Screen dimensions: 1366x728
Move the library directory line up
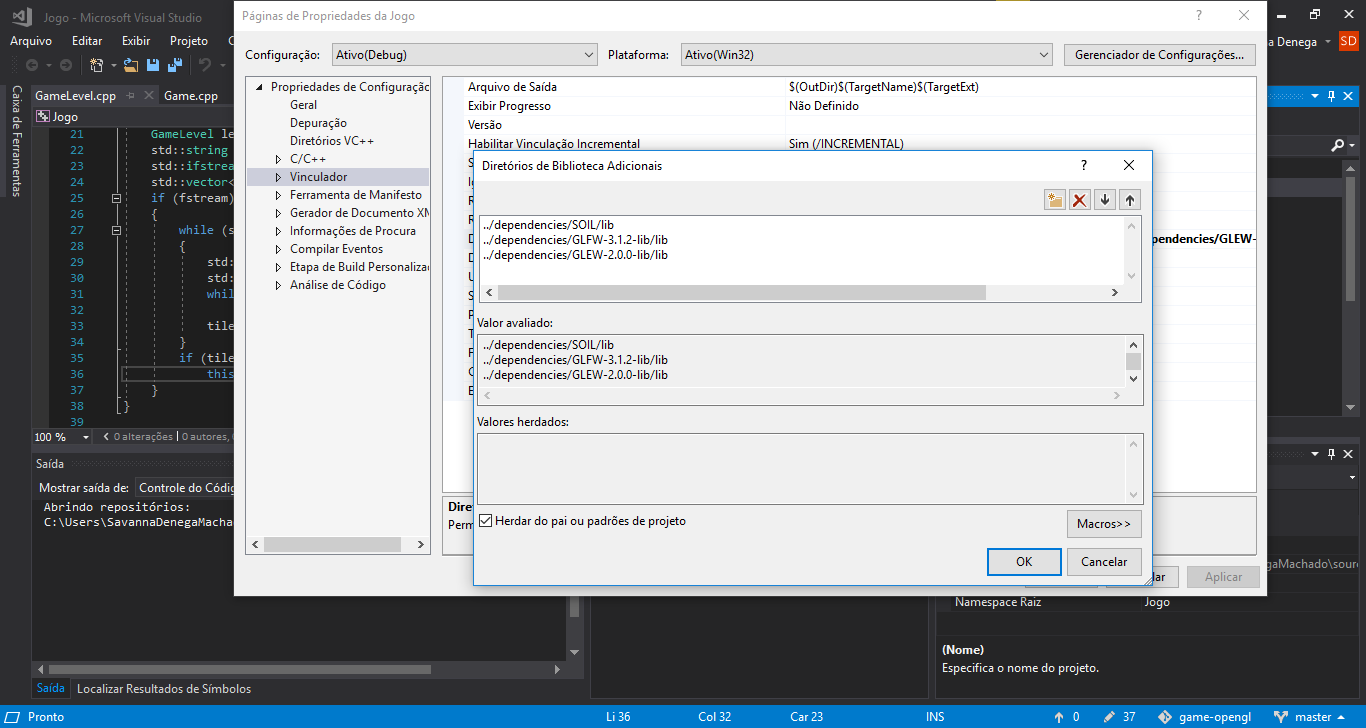(x=1130, y=200)
